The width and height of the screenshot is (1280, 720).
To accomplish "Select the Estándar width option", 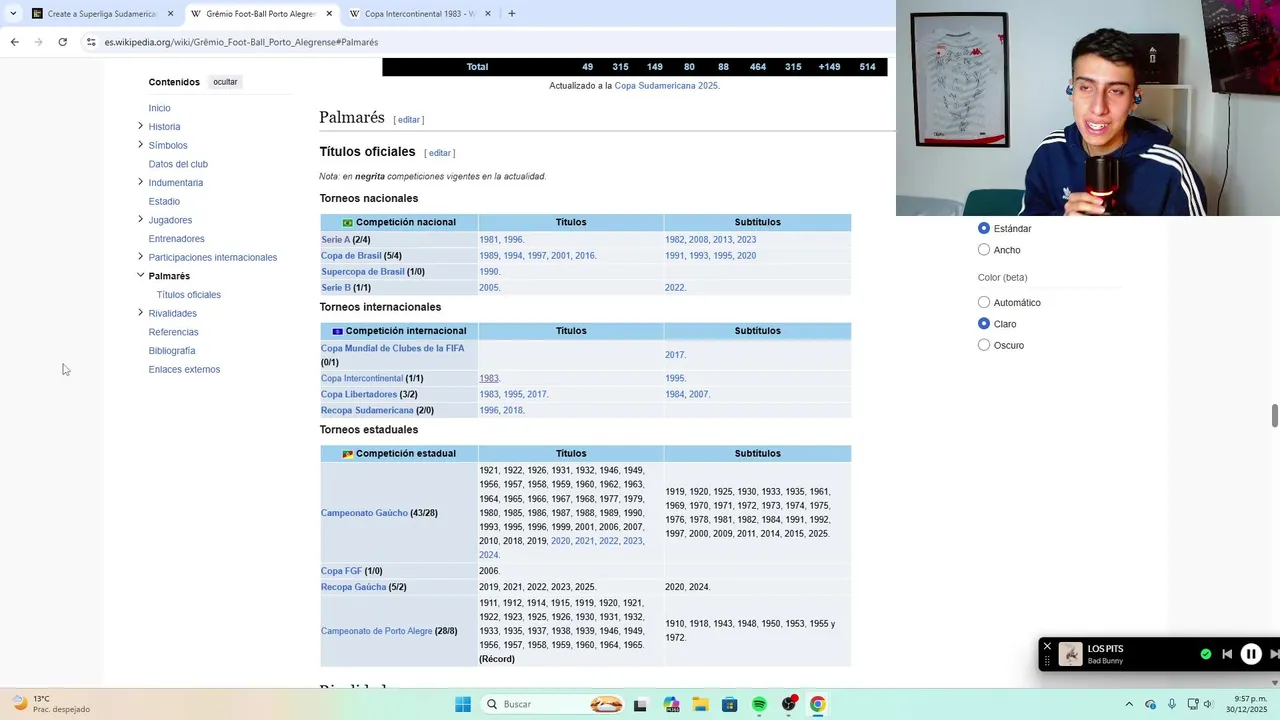I will 984,228.
